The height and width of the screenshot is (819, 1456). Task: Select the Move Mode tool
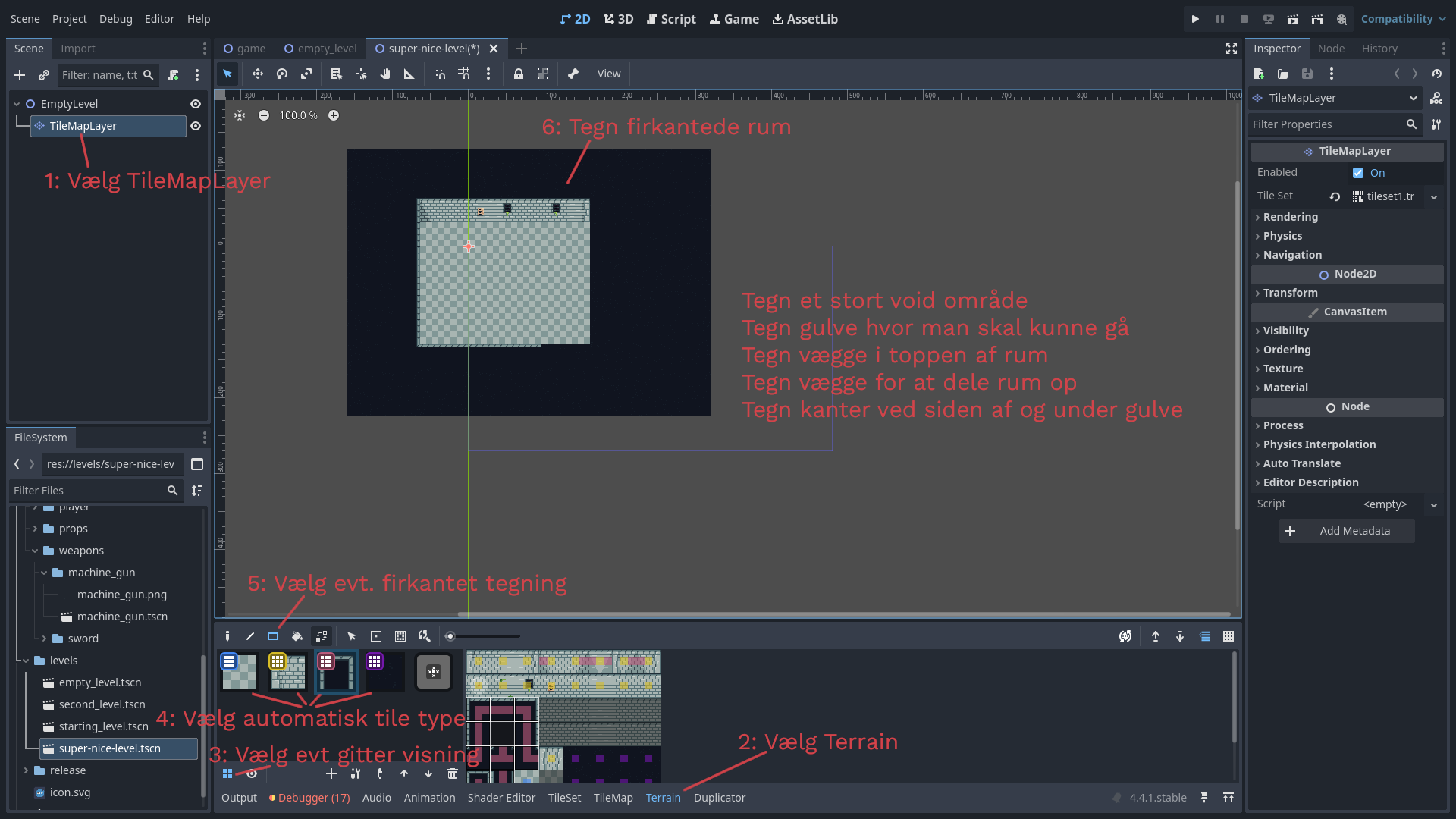258,74
